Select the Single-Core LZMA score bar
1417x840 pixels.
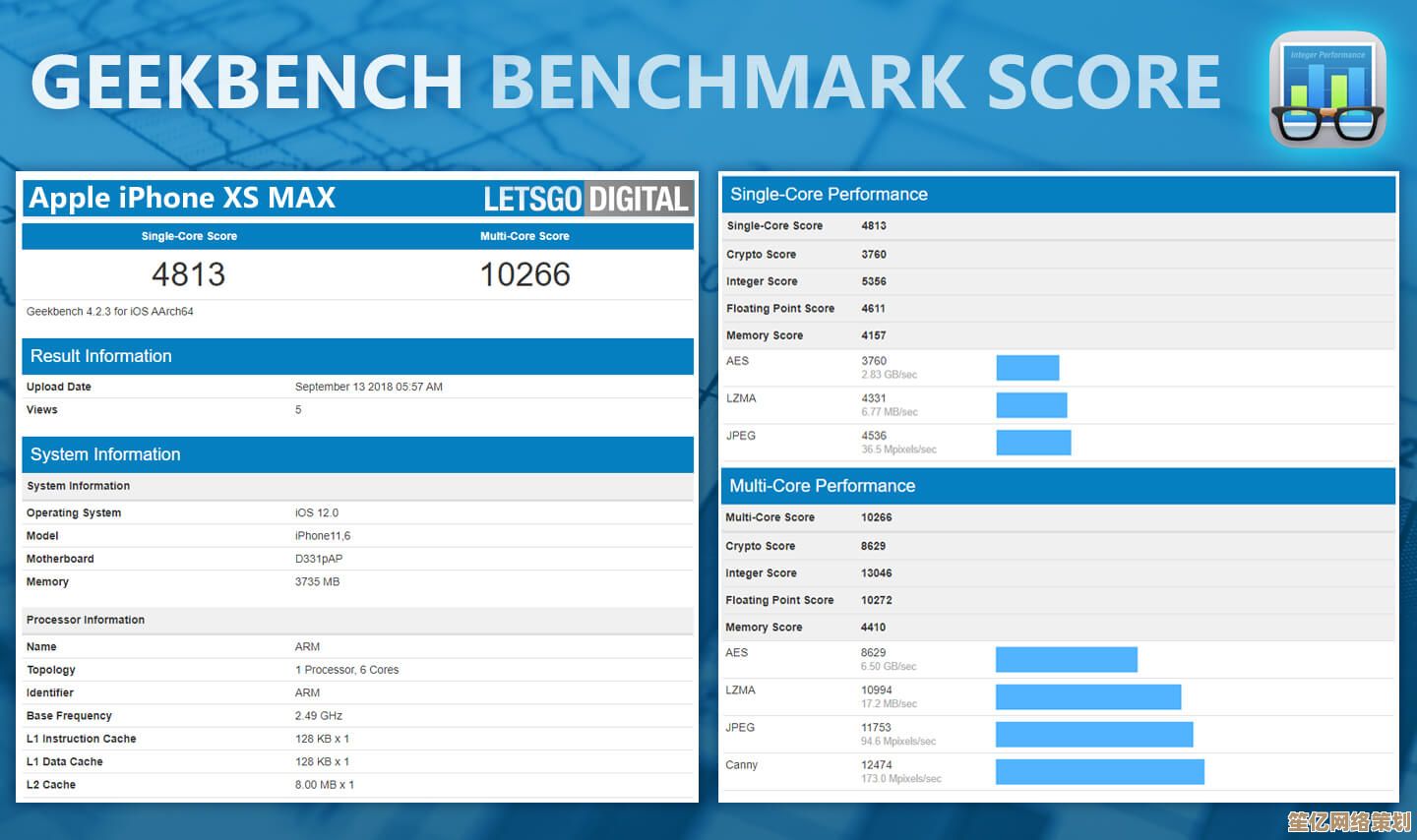1031,405
